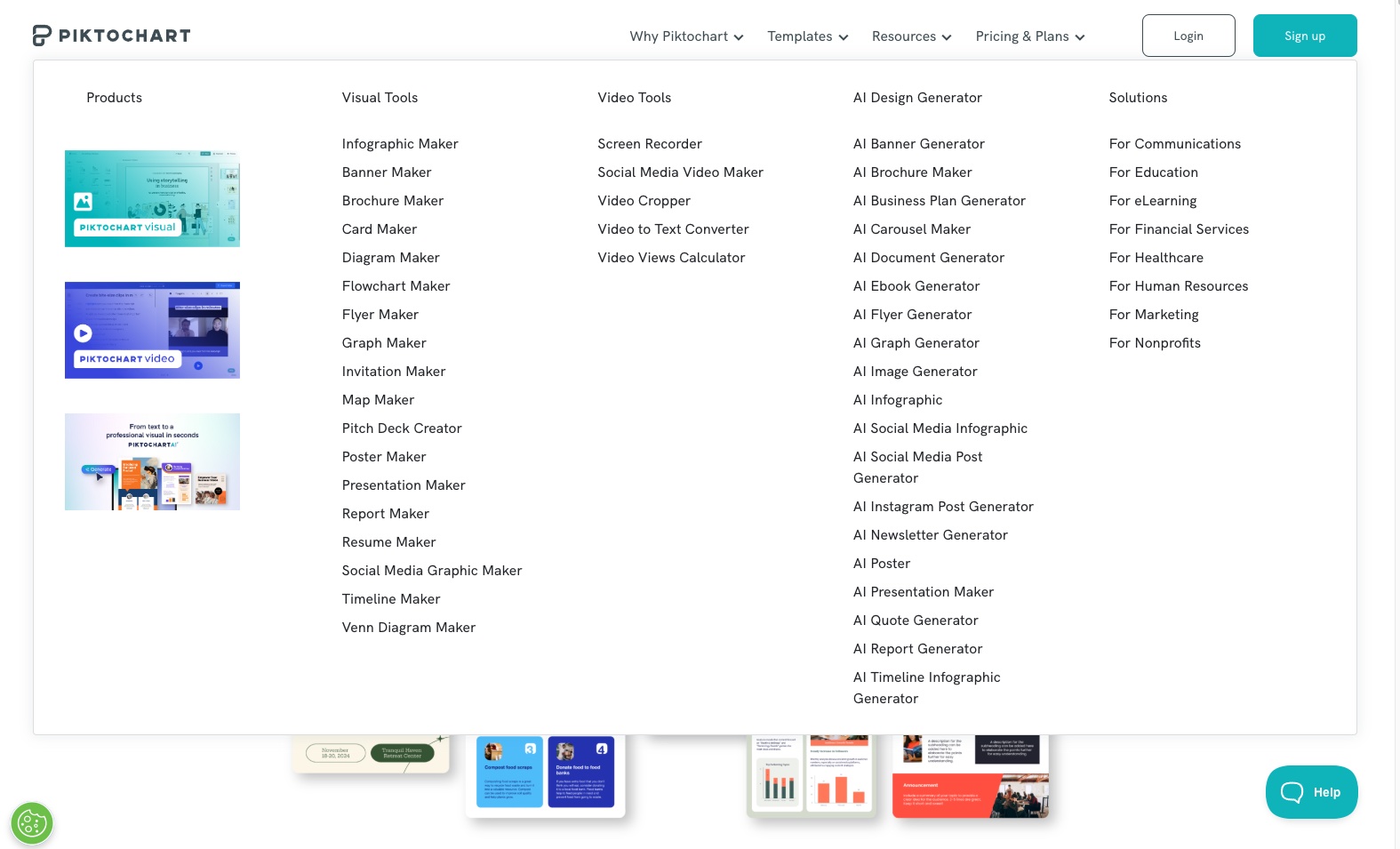Expand the Why Piktochart menu
The height and width of the screenshot is (849, 1400).
pyautogui.click(x=686, y=36)
